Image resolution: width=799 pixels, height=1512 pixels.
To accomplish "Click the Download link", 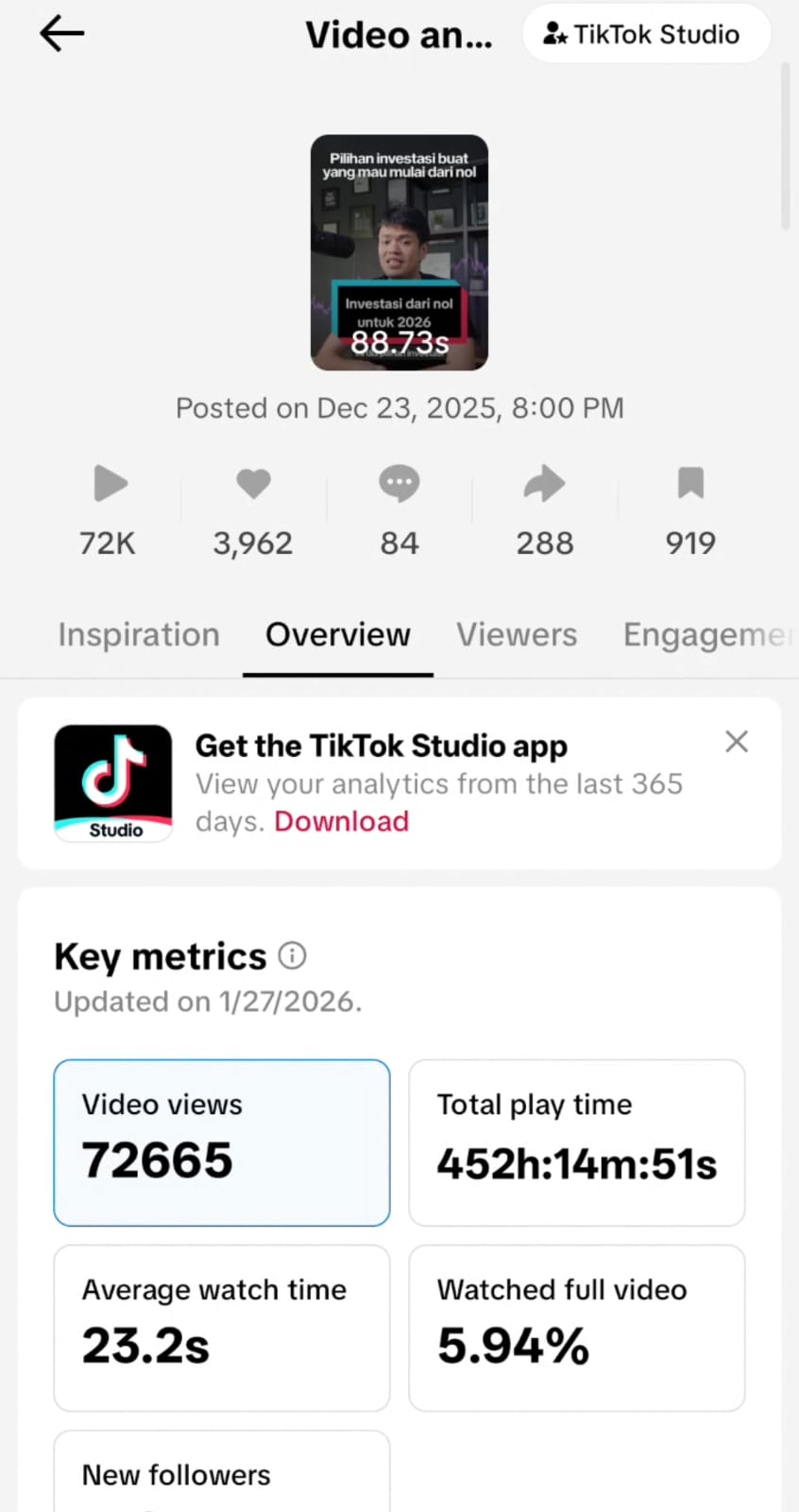I will click(342, 821).
